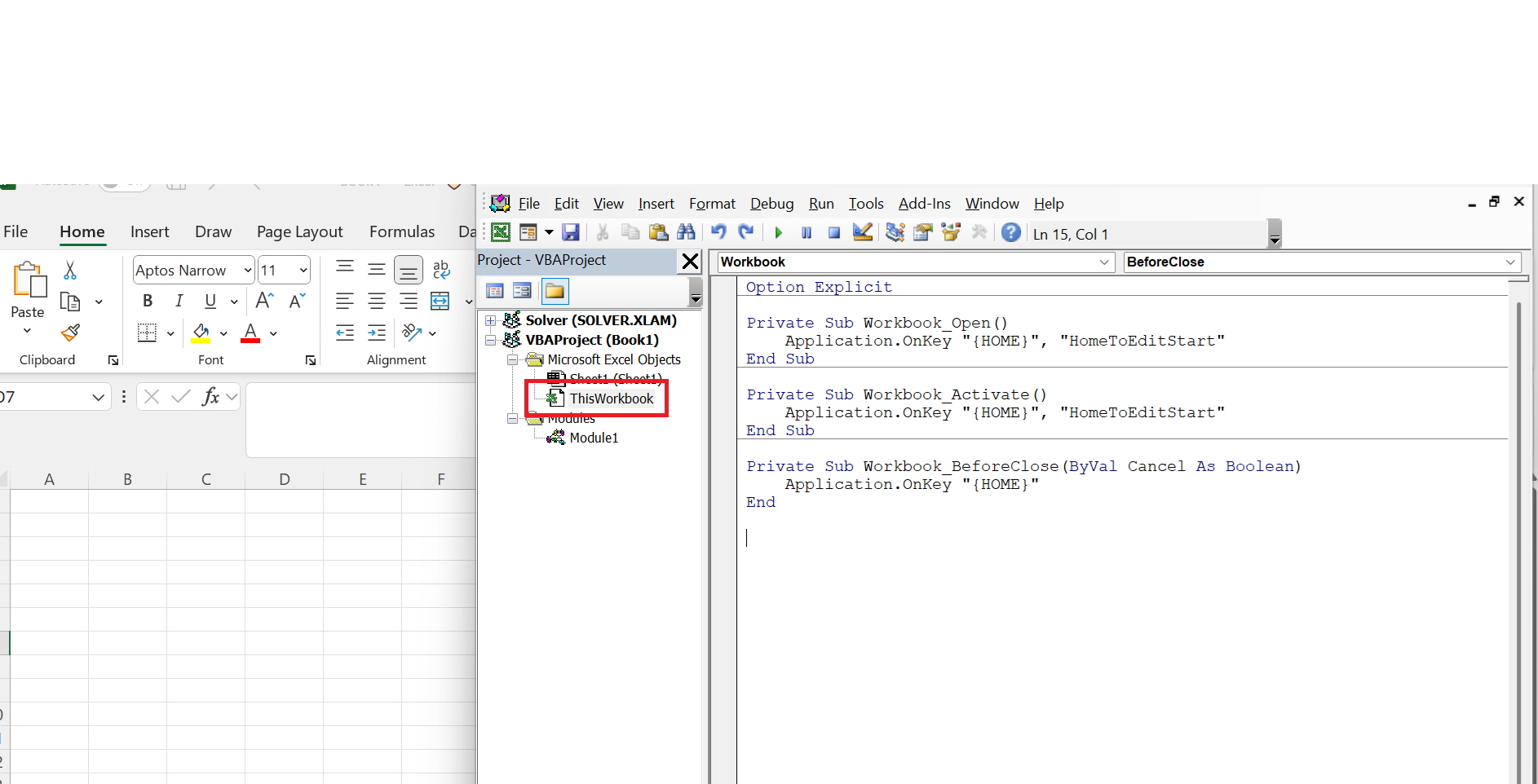Viewport: 1538px width, 784px height.
Task: Click the Reset stop icon in VBA toolbar
Action: coord(834,233)
